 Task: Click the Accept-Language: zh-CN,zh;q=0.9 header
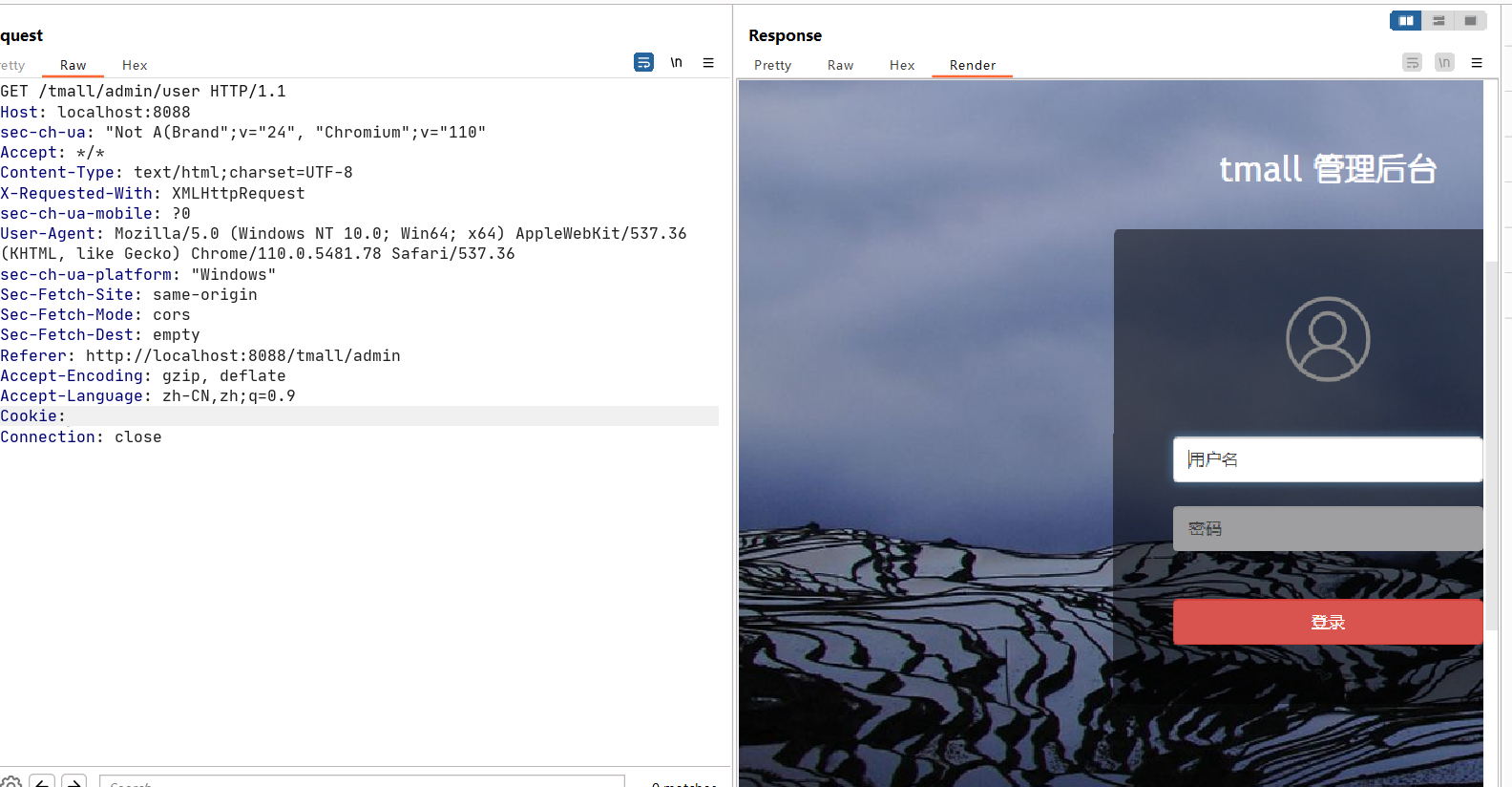tap(148, 395)
